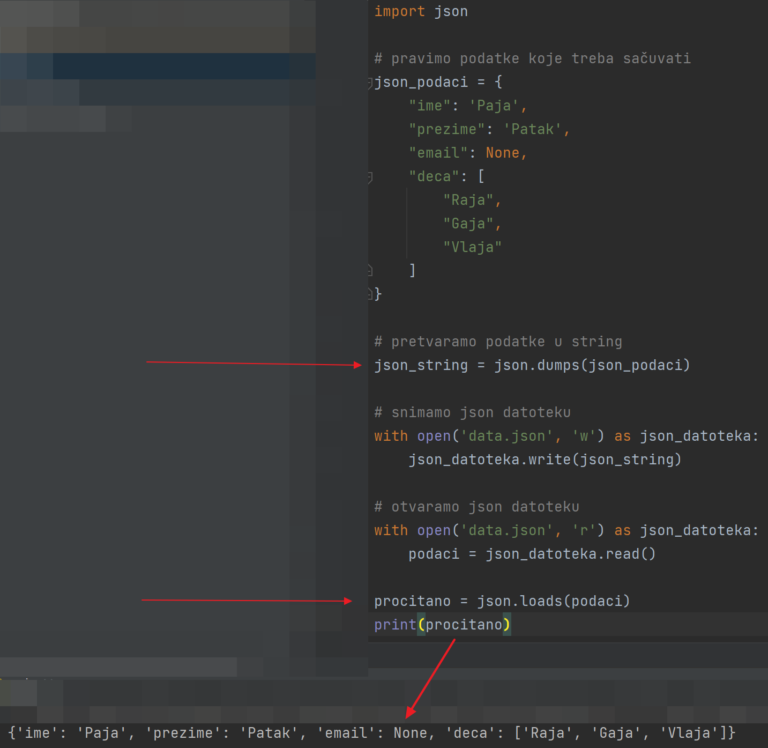The image size is (768, 748).
Task: Click the json_datoteka.write(json_string) line
Action: (545, 459)
